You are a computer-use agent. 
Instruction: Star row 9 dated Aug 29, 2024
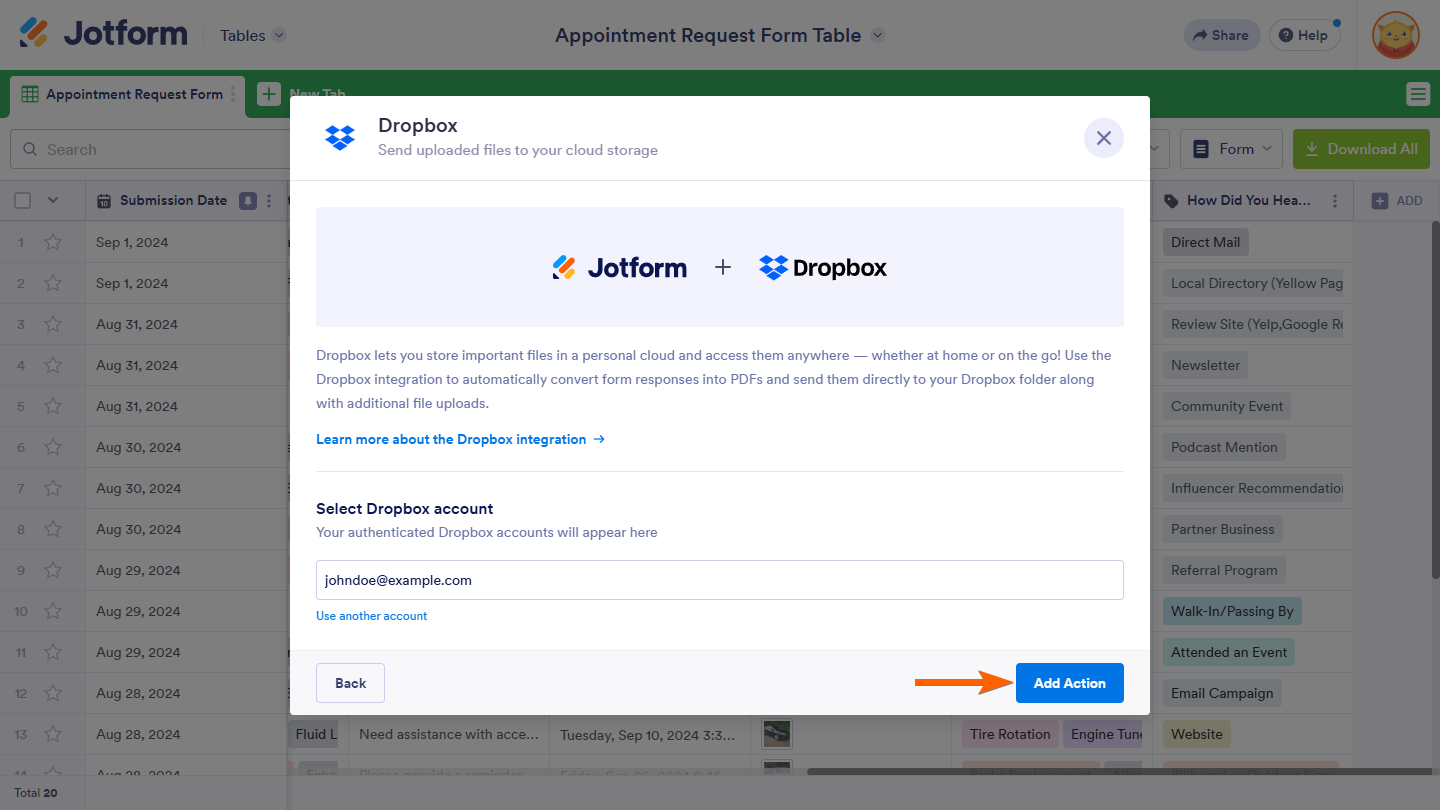point(53,570)
